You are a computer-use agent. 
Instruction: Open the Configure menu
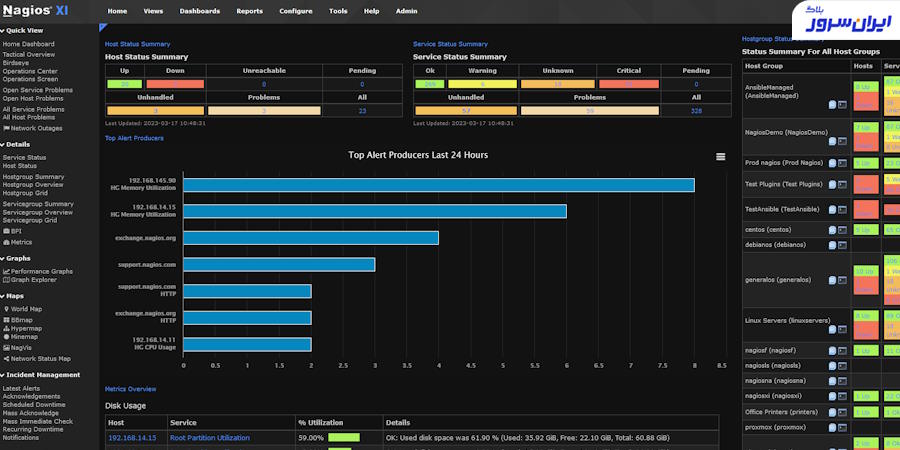pos(296,11)
